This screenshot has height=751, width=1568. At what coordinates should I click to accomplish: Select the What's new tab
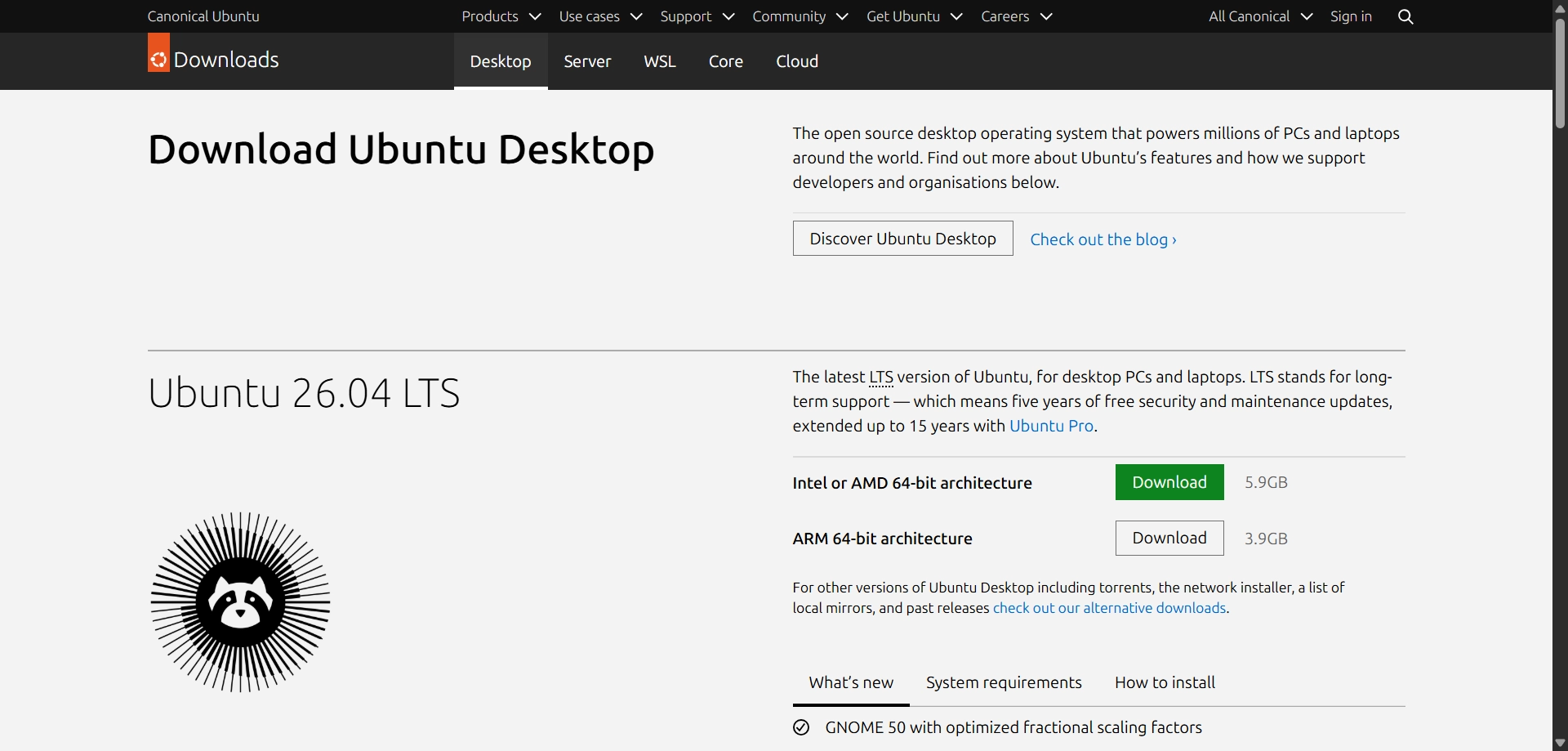[851, 682]
